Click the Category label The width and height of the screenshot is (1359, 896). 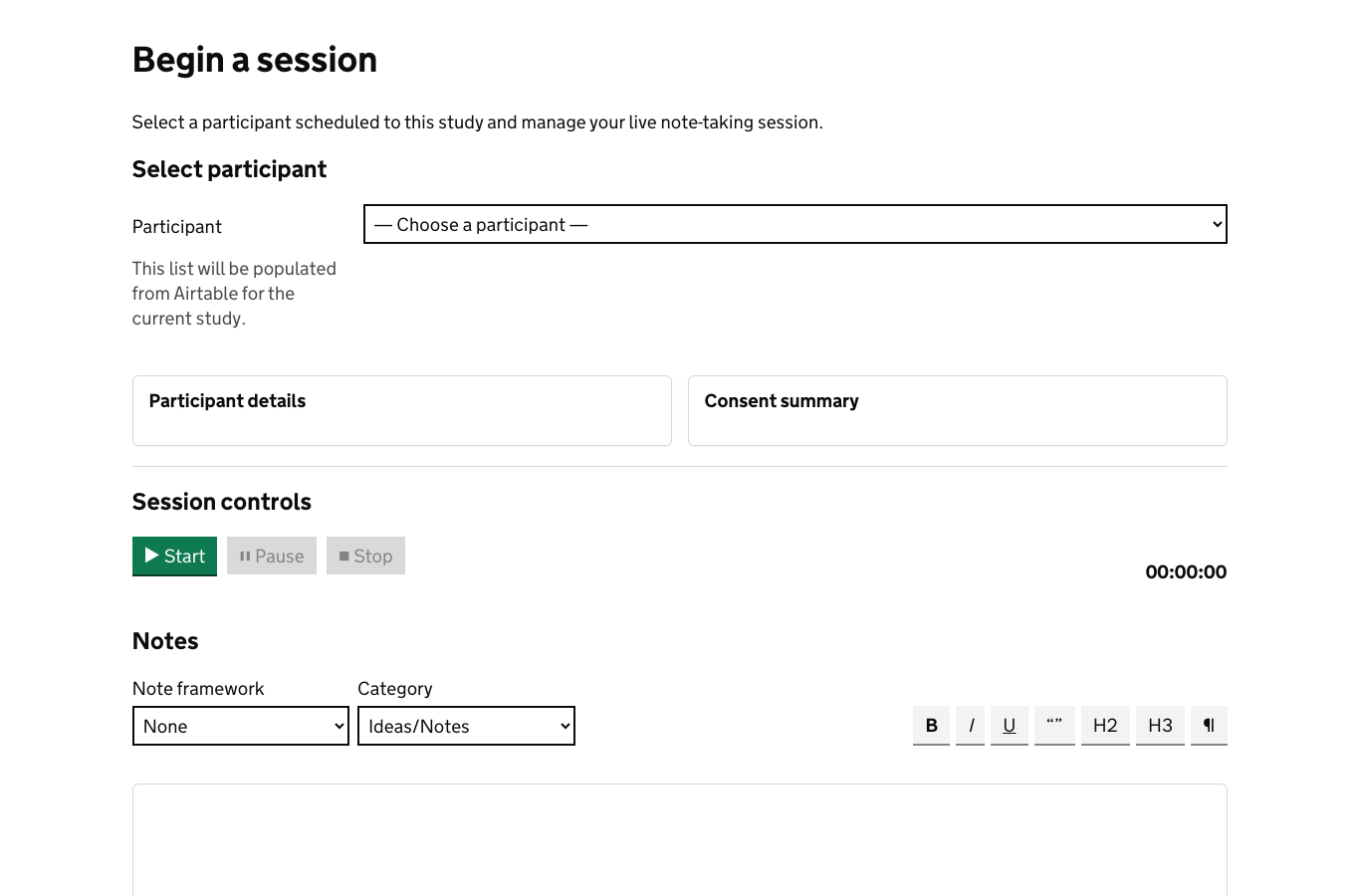[395, 689]
